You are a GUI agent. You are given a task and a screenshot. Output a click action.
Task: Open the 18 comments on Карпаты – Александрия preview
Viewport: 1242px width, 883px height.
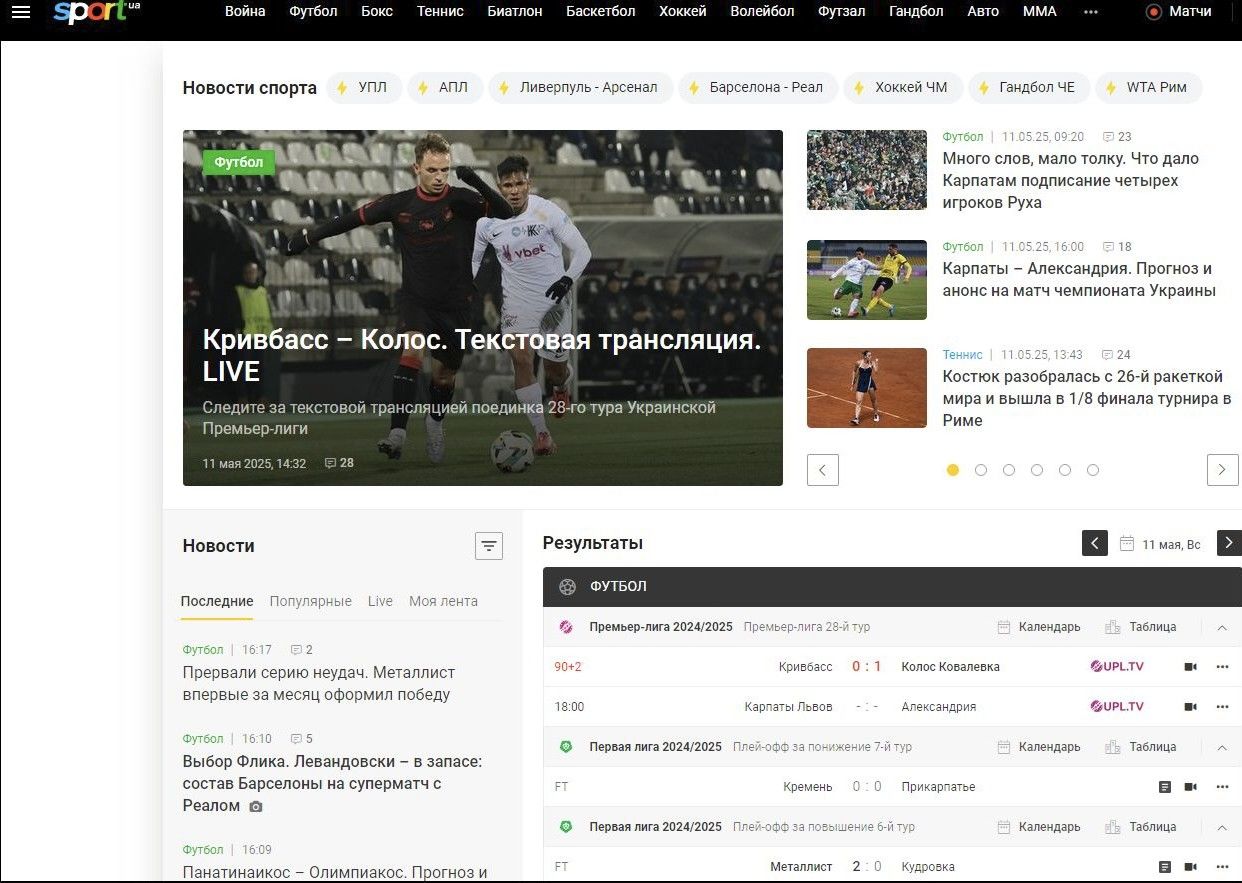click(1117, 247)
